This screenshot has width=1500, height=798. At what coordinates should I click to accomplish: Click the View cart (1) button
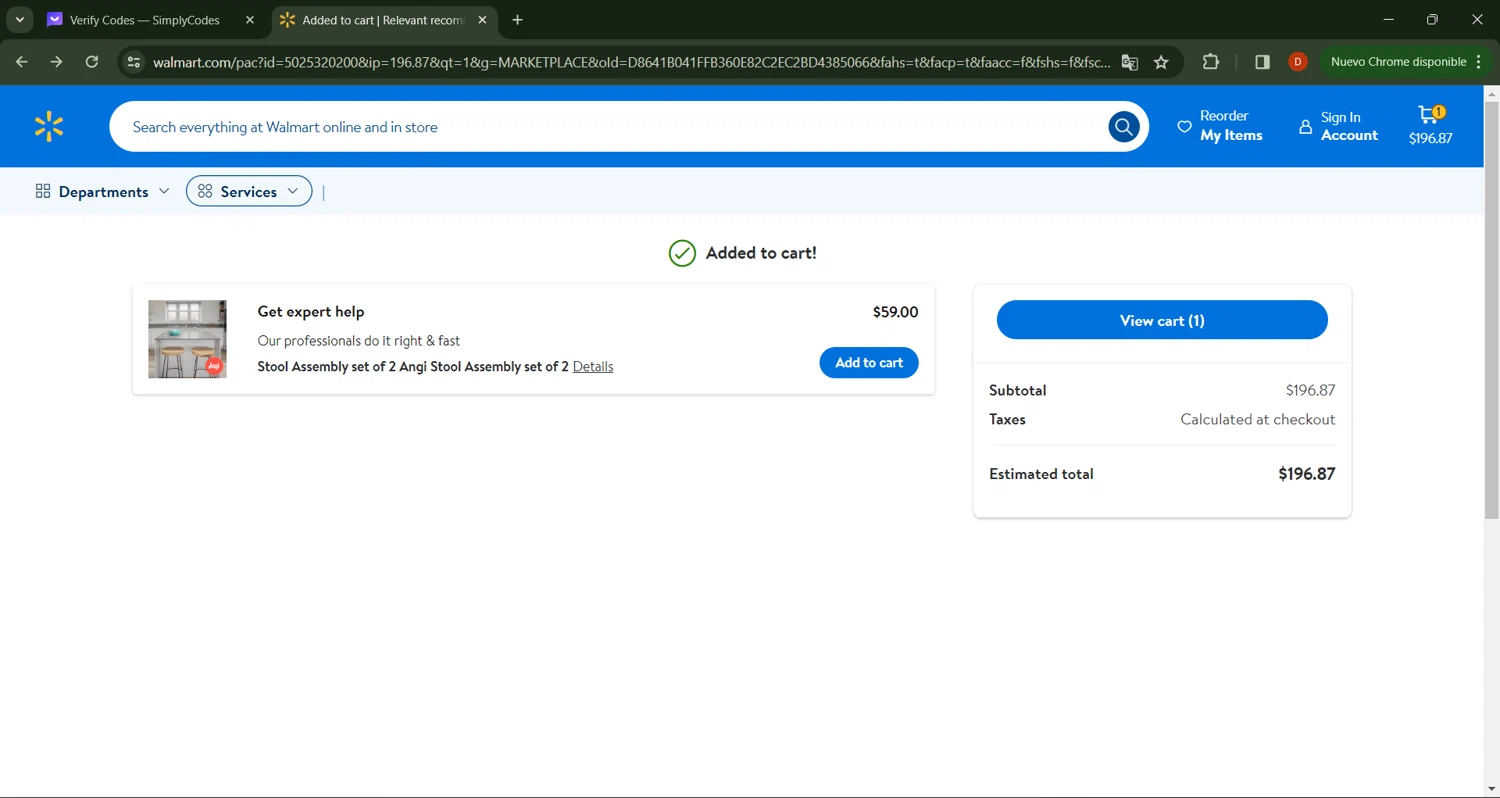[x=1162, y=320]
